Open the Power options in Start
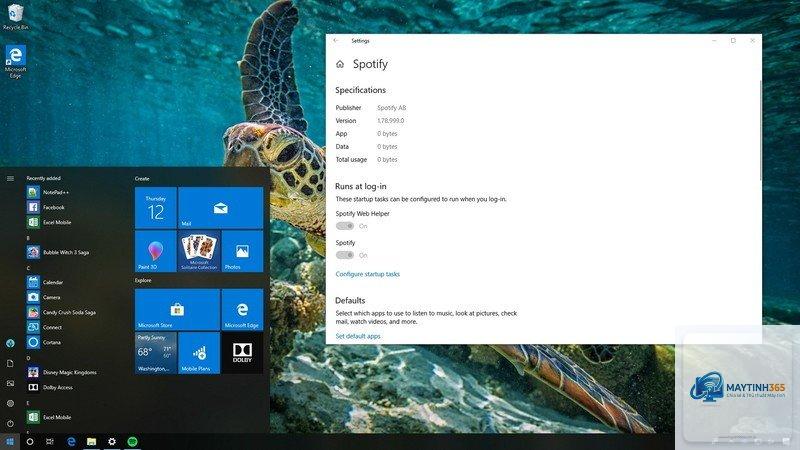Image resolution: width=800 pixels, height=450 pixels. point(10,423)
